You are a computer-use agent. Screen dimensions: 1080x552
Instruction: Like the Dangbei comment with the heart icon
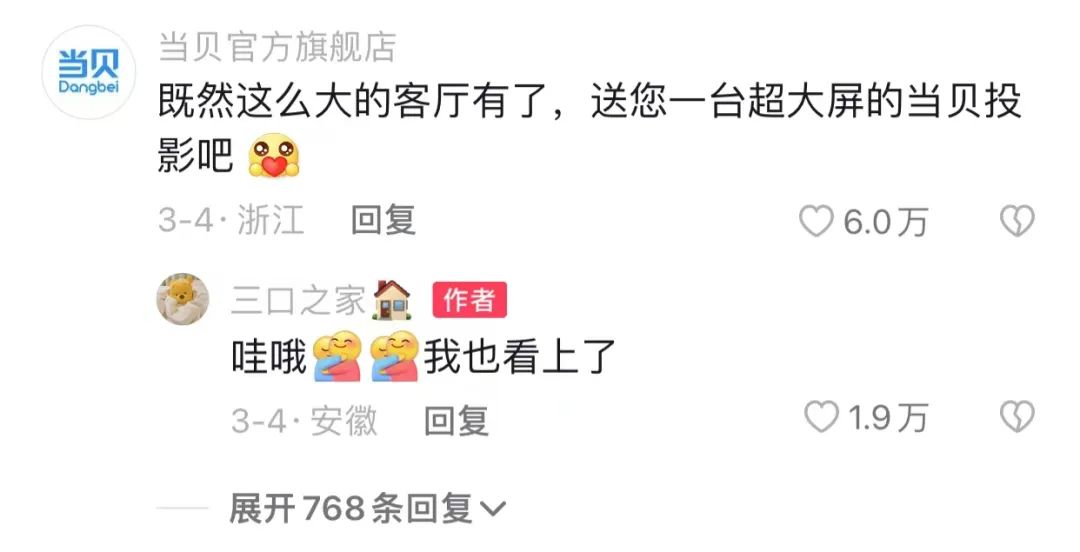point(816,222)
